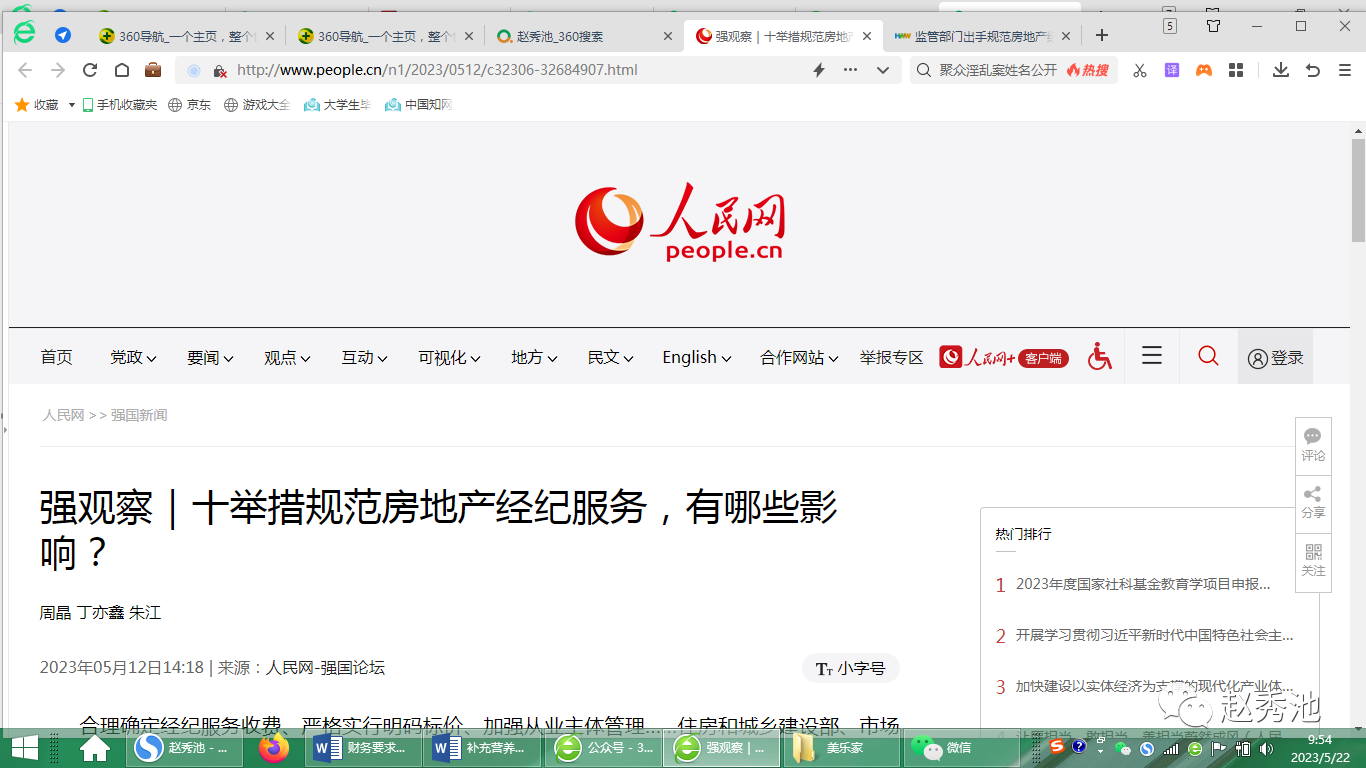The width and height of the screenshot is (1366, 768).
Task: Open the address bar chevron dropdown
Action: point(882,71)
